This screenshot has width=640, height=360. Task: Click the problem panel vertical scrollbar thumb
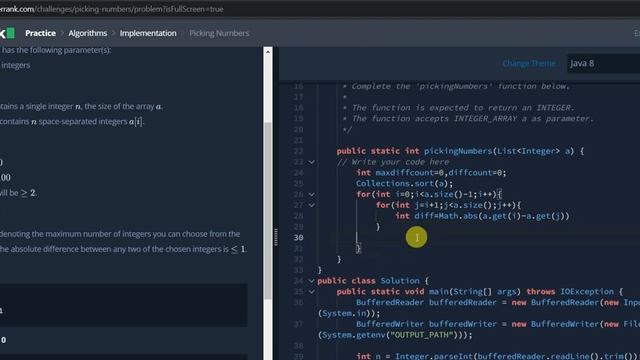coord(268,210)
